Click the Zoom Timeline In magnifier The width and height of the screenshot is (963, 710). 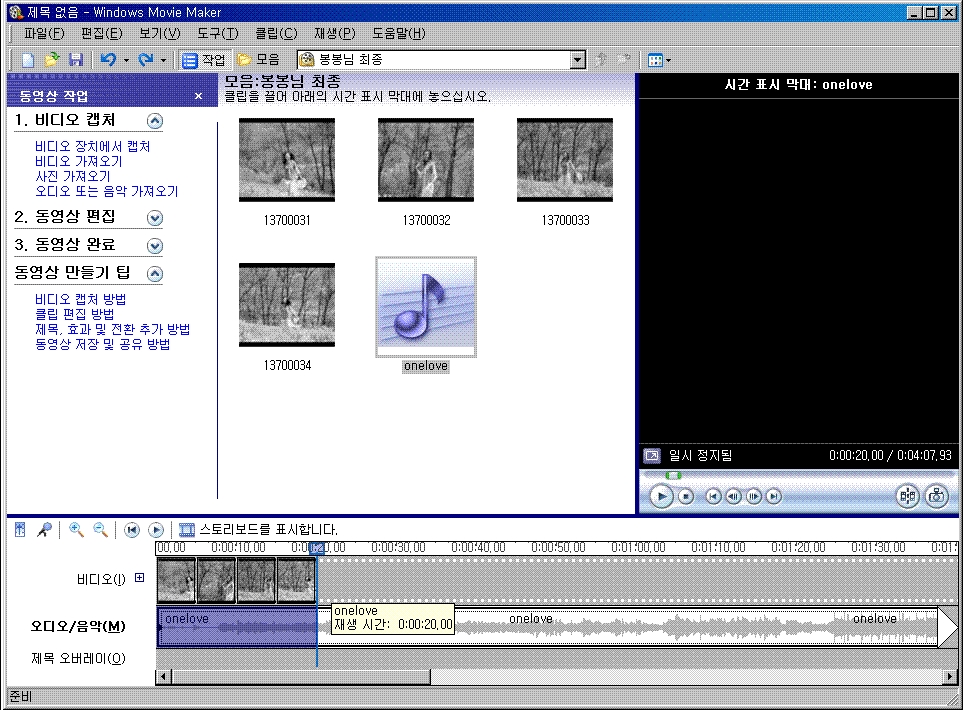coord(76,529)
